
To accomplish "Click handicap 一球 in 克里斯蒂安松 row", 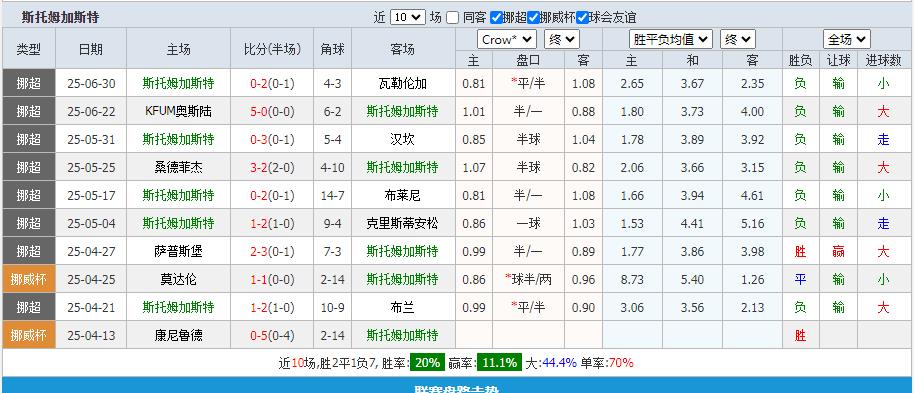I will (x=528, y=223).
